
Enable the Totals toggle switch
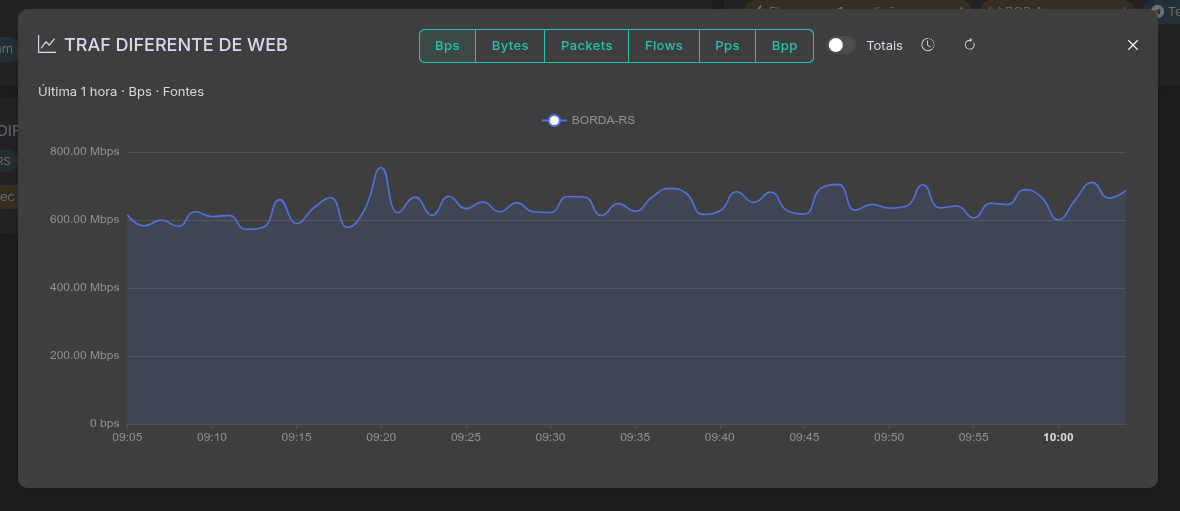(x=841, y=45)
